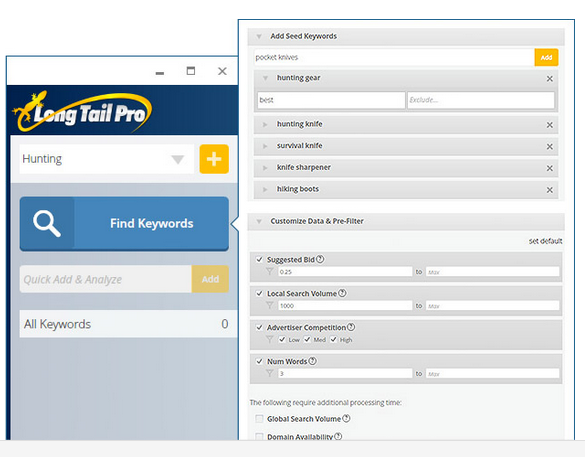The width and height of the screenshot is (585, 457).
Task: Remove the survival knife seed keyword
Action: (550, 147)
